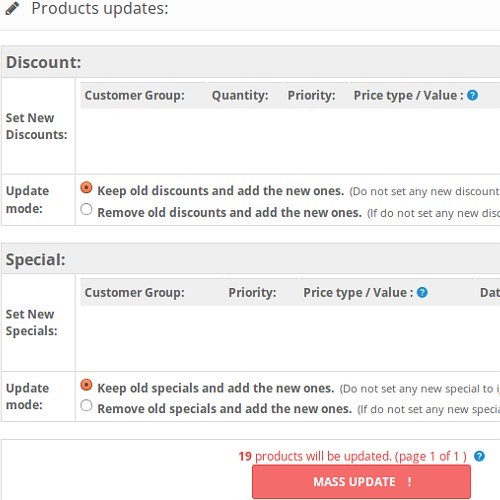Click Keep old discounts option label text
Viewport: 500px width, 500px height.
[x=220, y=191]
